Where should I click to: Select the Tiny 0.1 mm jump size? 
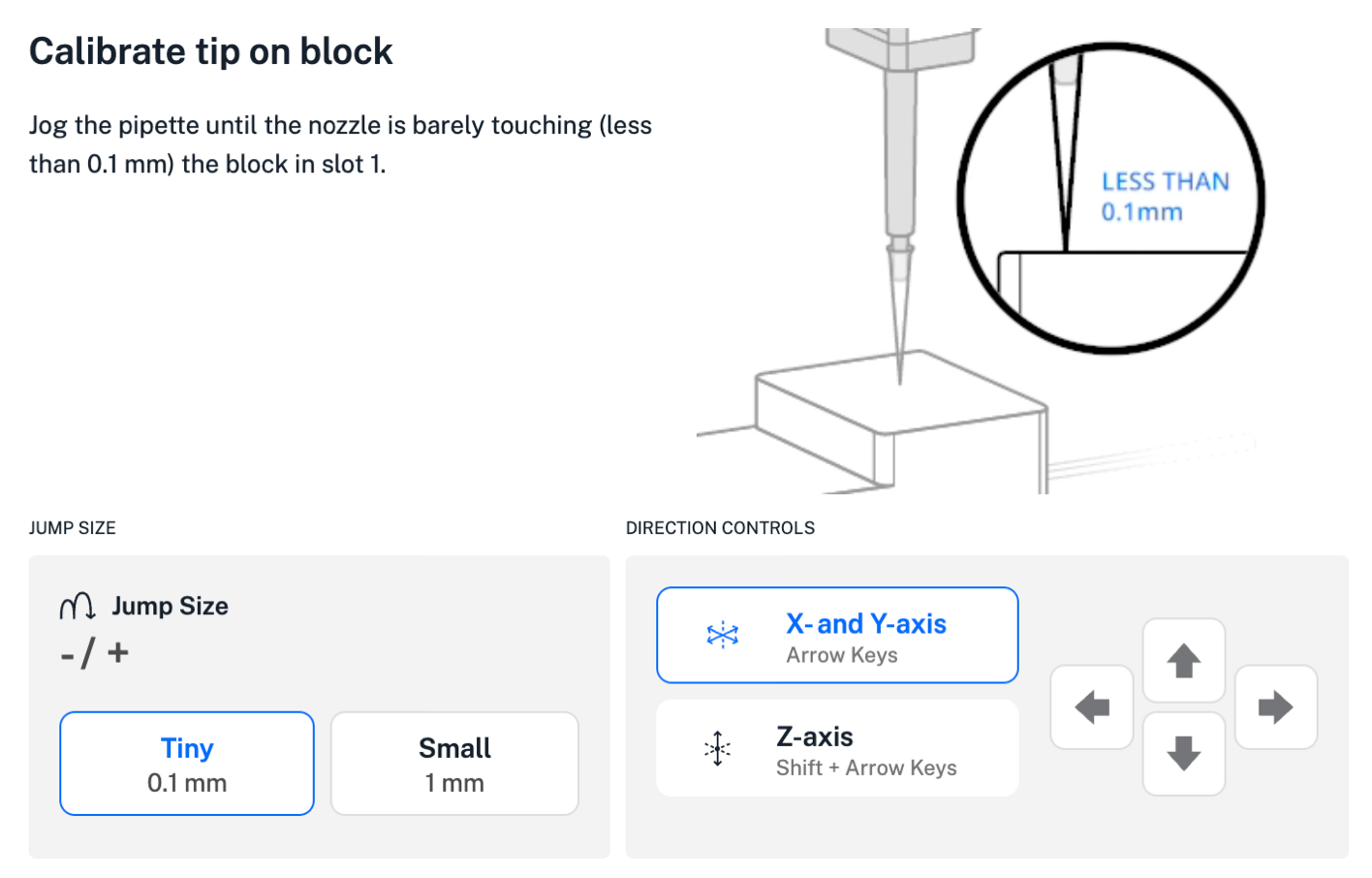click(x=186, y=763)
